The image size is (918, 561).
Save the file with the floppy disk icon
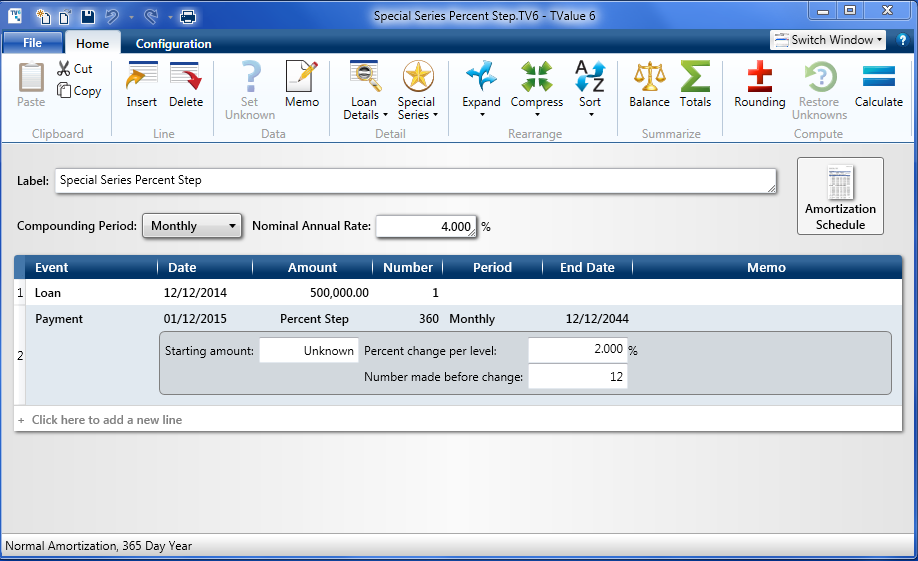pos(88,16)
